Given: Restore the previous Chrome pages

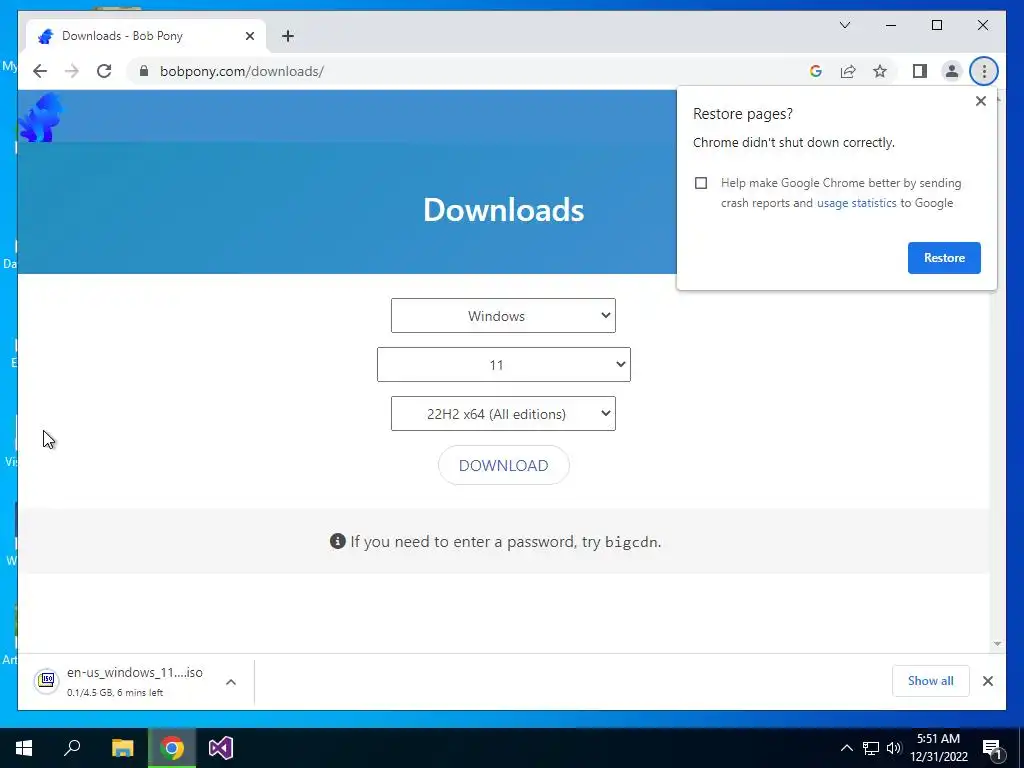Looking at the screenshot, I should pyautogui.click(x=944, y=258).
